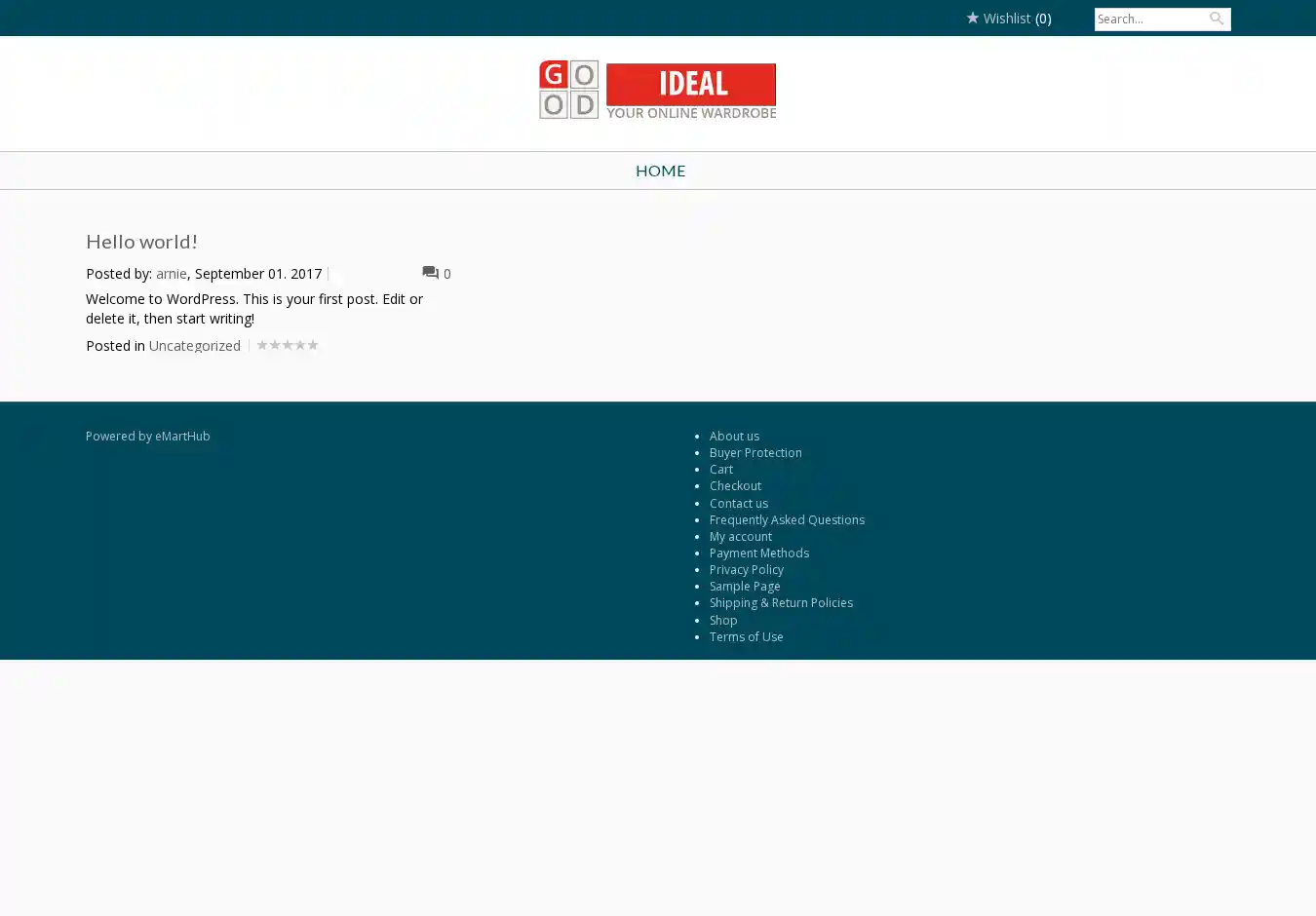The image size is (1316, 916).
Task: Open the Hello world! post title
Action: 141,241
